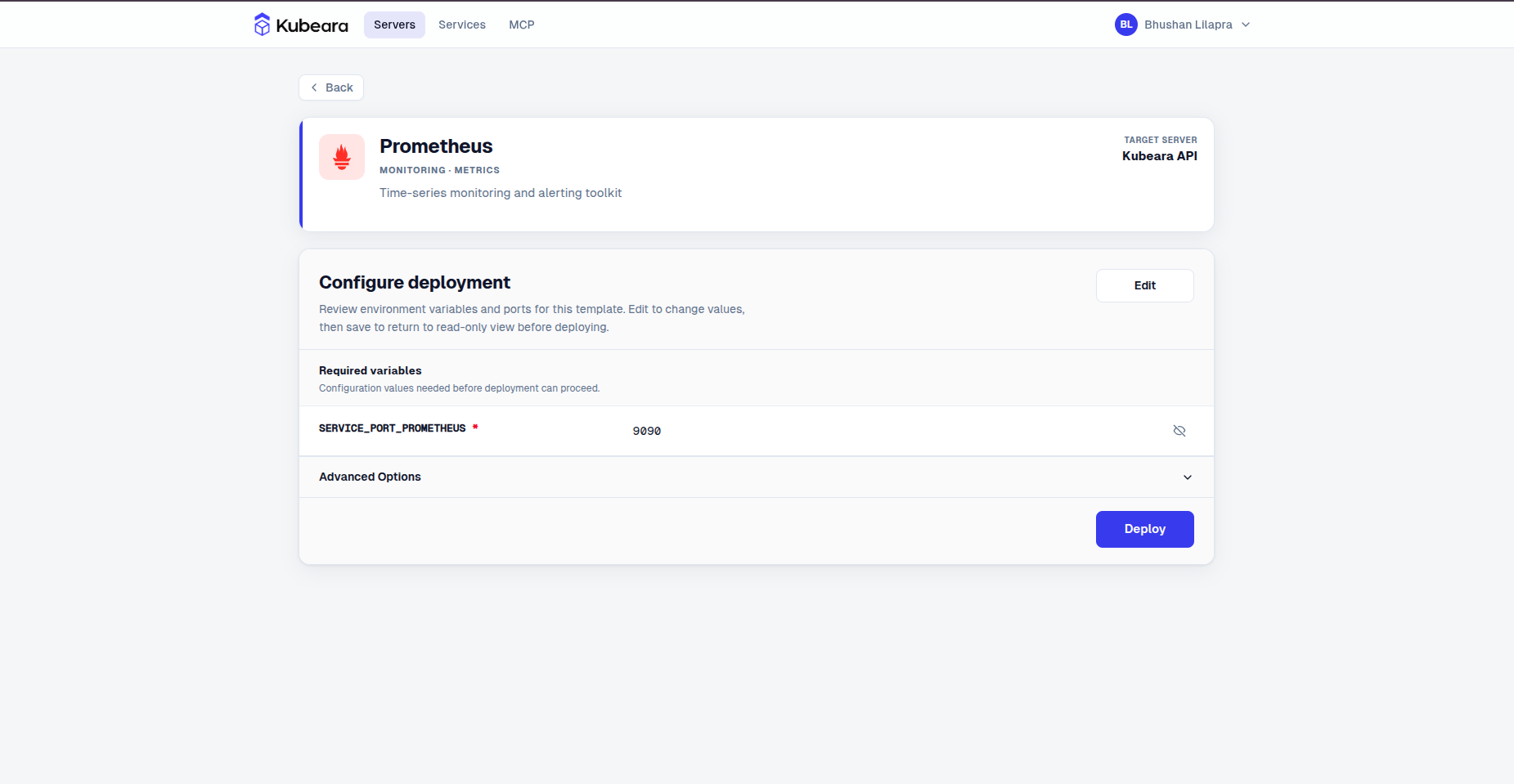The width and height of the screenshot is (1514, 784).
Task: Expand the Advanced Options section
Action: [x=756, y=477]
